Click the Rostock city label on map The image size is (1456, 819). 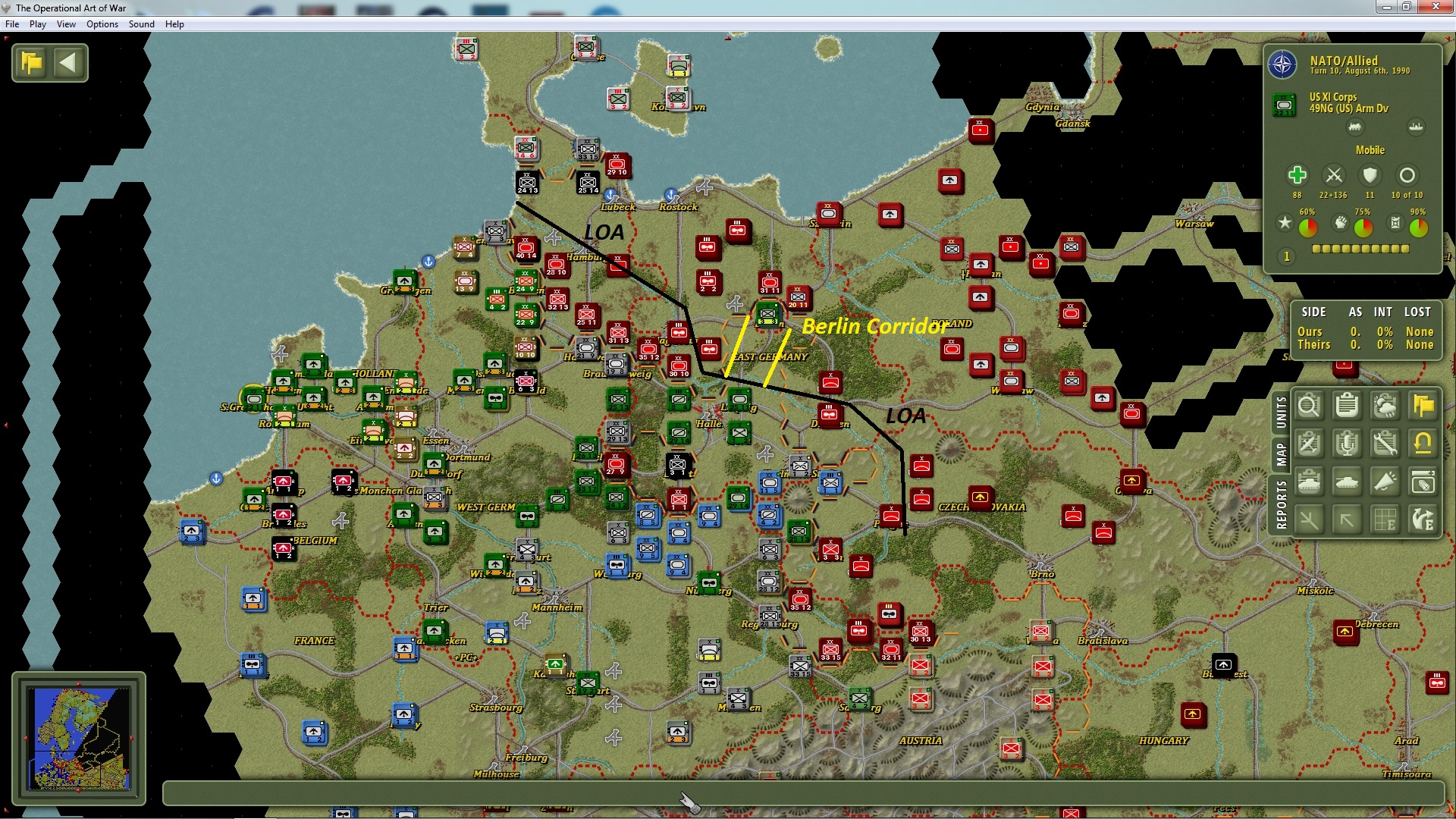click(x=678, y=207)
